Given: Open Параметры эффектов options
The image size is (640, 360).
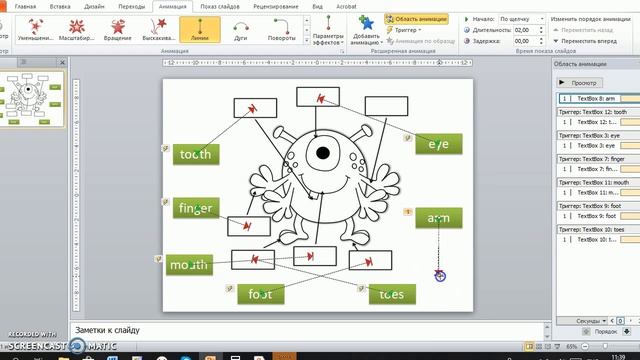Looking at the screenshot, I should point(328,30).
